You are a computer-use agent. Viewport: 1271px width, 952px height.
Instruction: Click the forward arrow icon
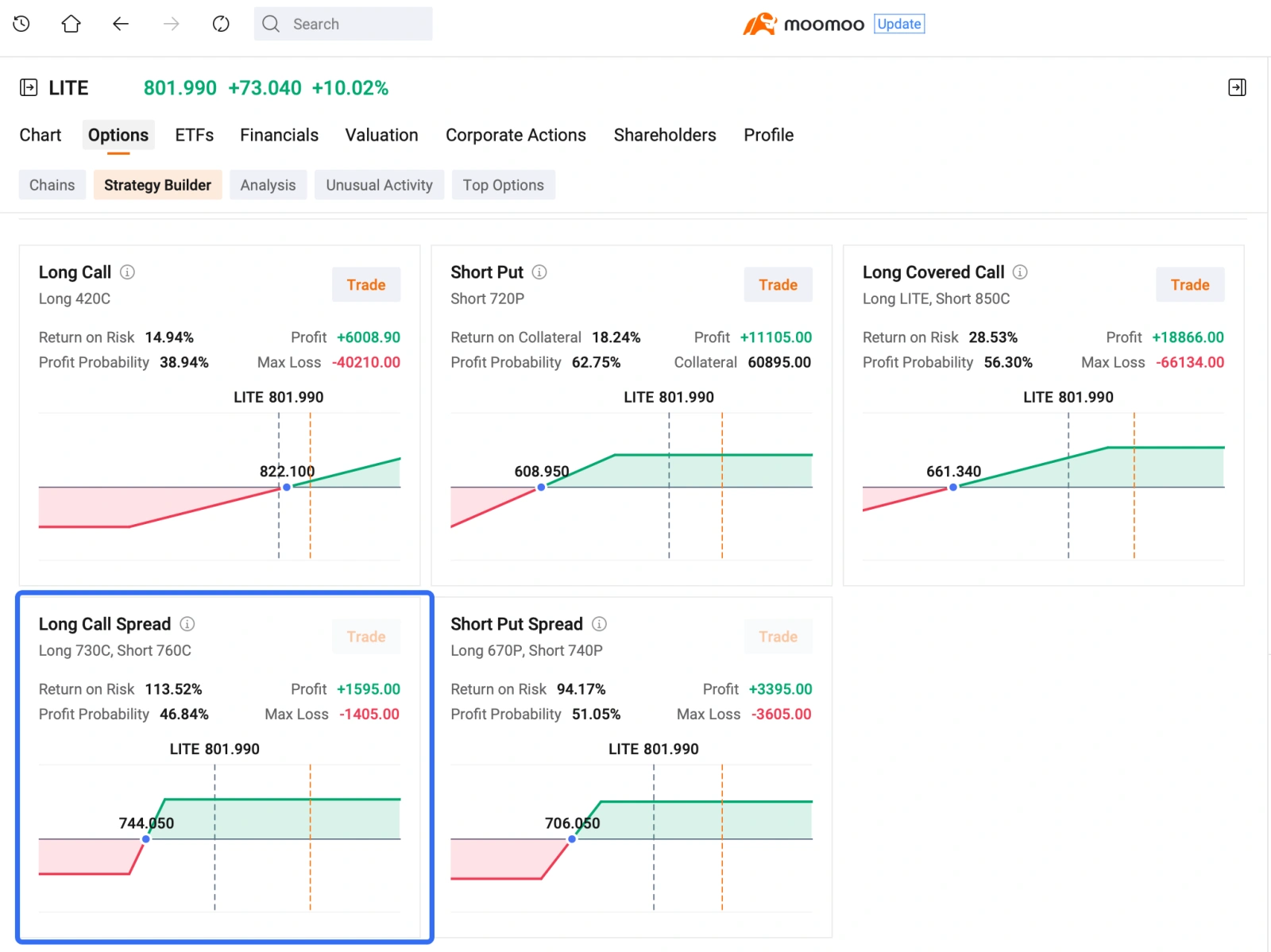(171, 24)
